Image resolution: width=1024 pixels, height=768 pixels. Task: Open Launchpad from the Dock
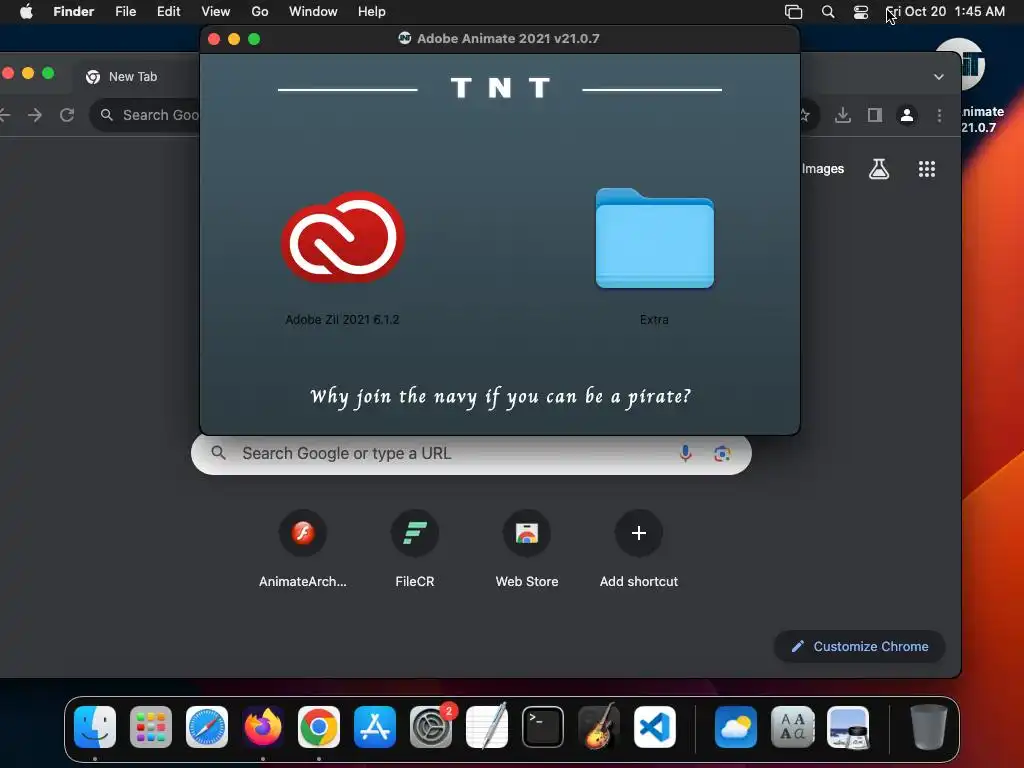(151, 727)
